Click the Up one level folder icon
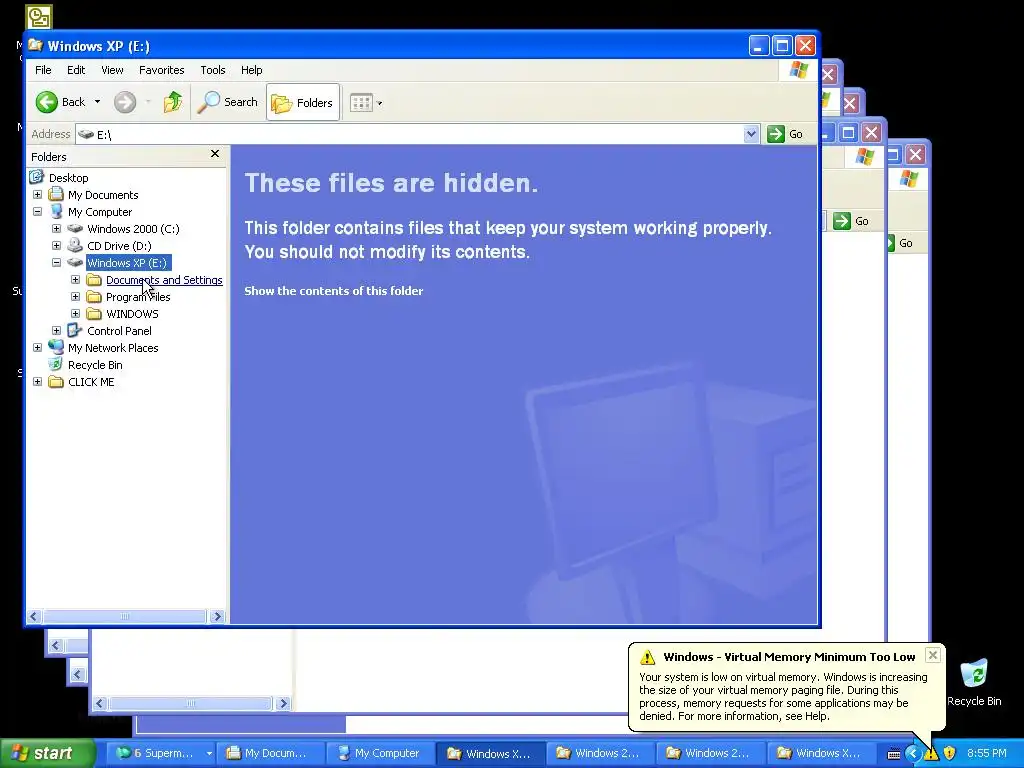This screenshot has width=1024, height=768. [172, 102]
